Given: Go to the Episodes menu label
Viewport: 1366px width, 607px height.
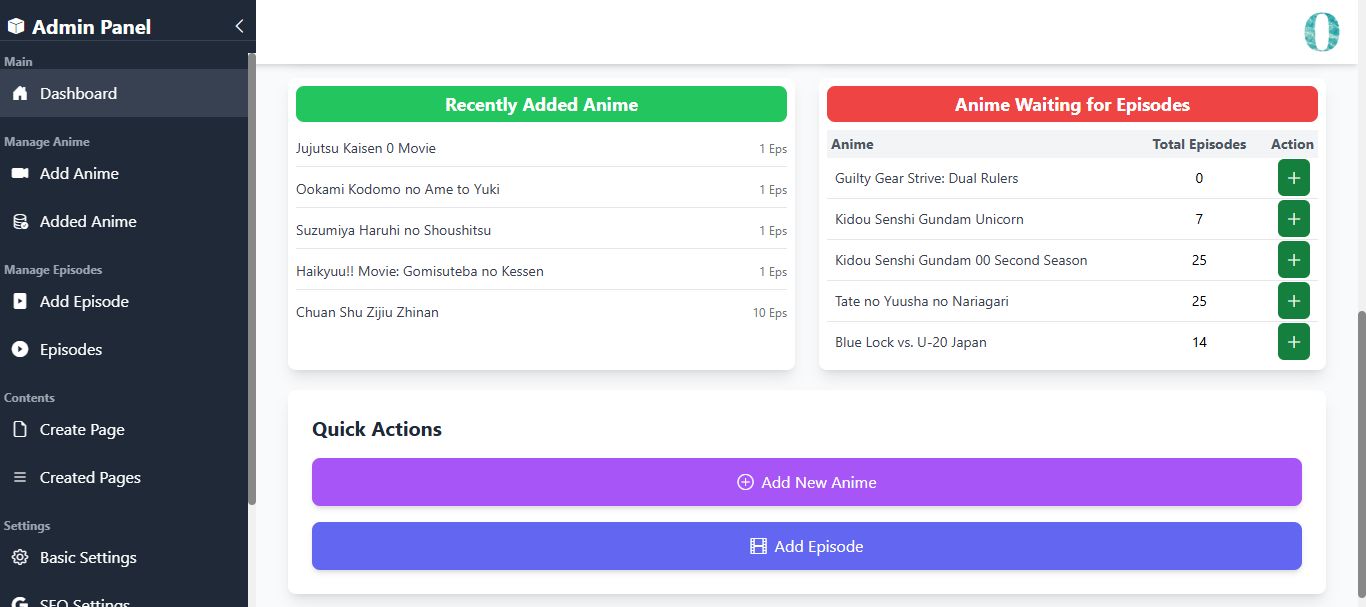Looking at the screenshot, I should tap(71, 350).
